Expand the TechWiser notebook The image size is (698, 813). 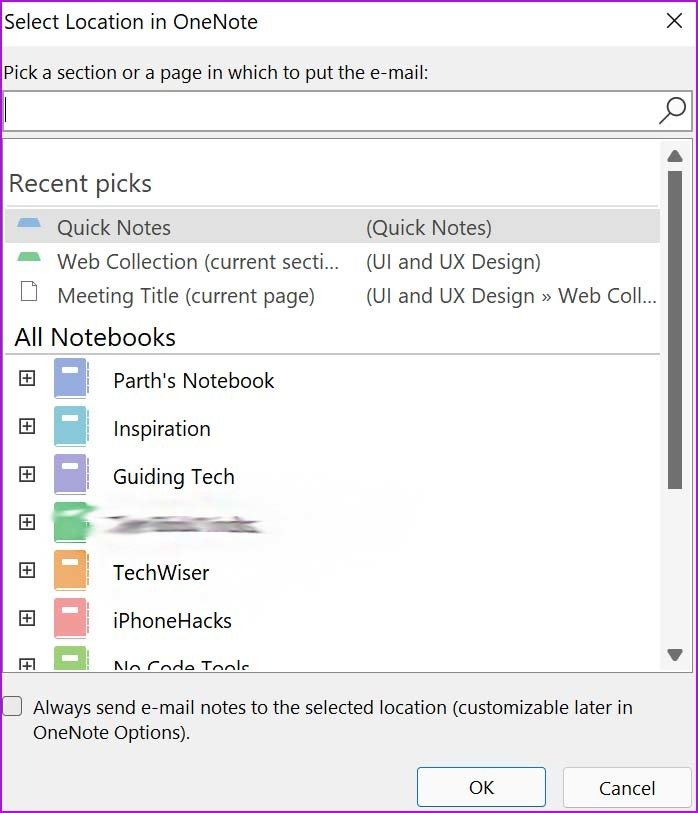click(x=26, y=572)
